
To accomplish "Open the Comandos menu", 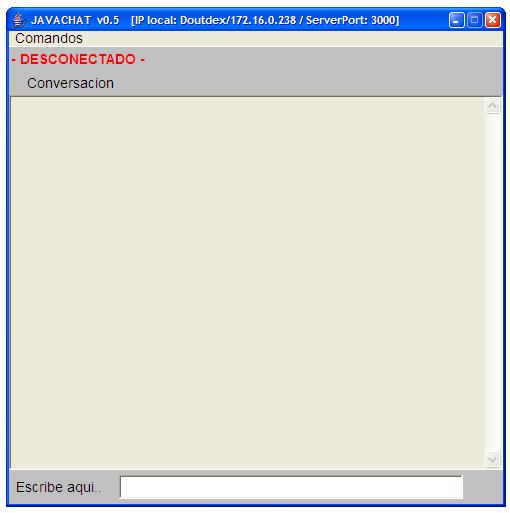I will 49,38.
